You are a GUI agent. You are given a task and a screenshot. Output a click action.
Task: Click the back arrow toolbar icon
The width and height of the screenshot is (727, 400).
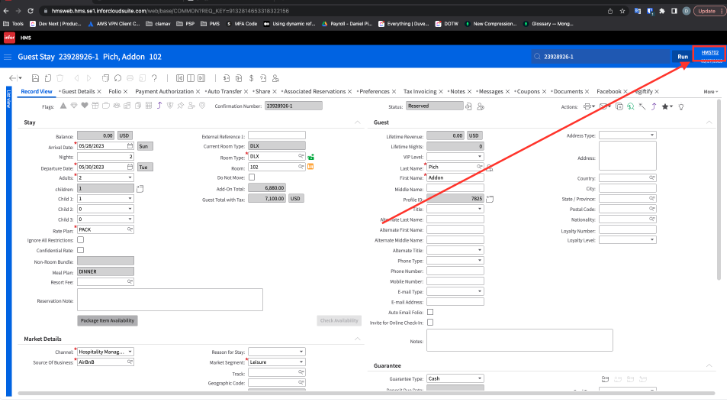click(x=13, y=78)
